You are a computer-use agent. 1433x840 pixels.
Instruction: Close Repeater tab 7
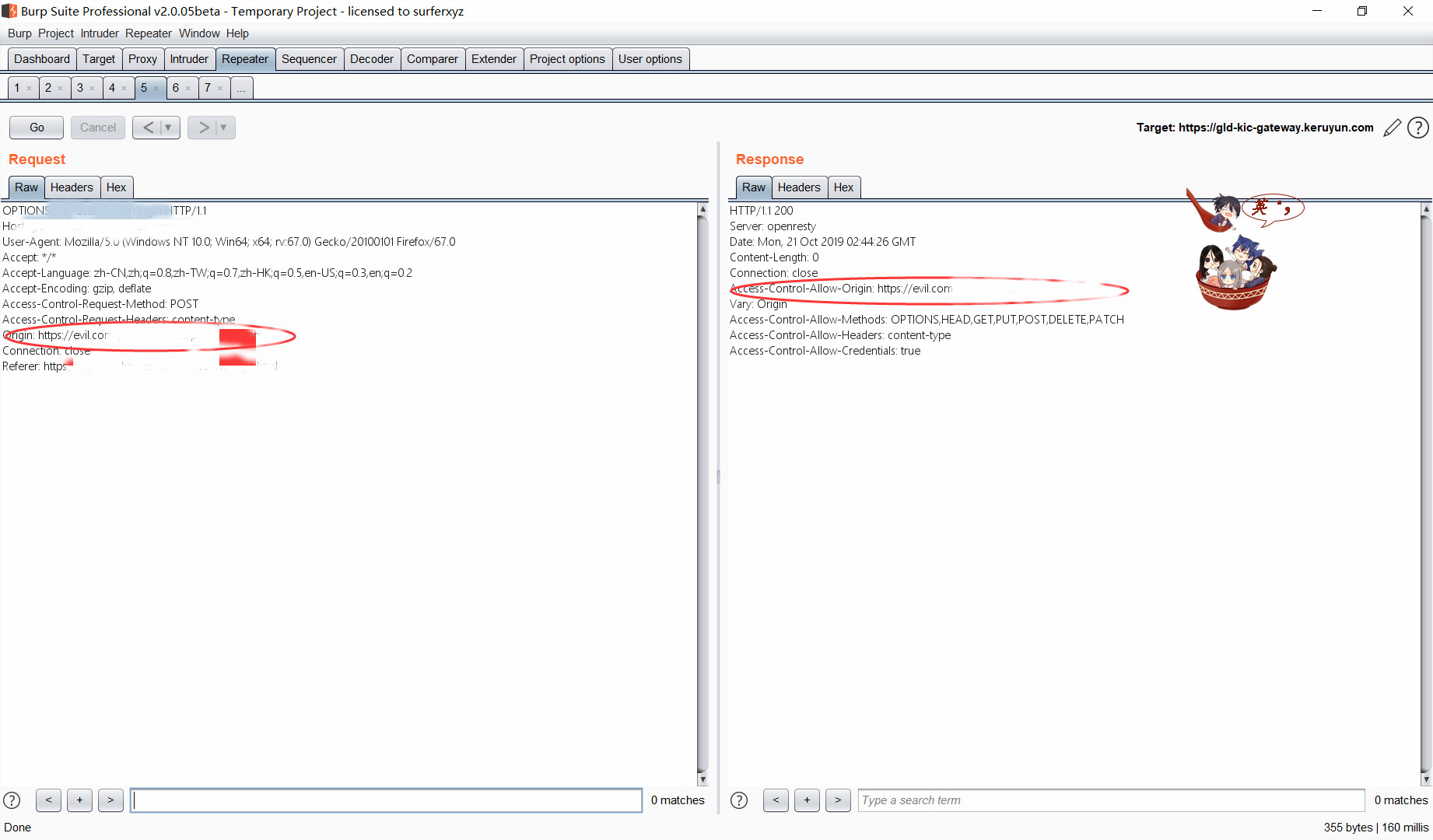[x=220, y=89]
